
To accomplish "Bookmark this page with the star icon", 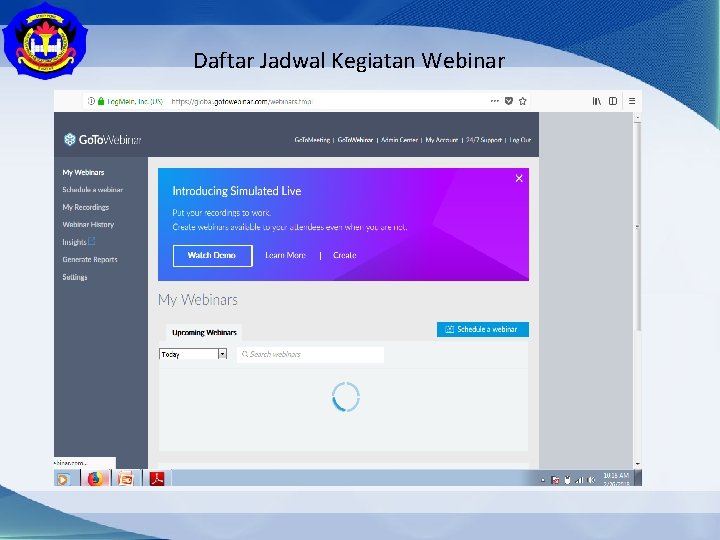I will click(523, 101).
